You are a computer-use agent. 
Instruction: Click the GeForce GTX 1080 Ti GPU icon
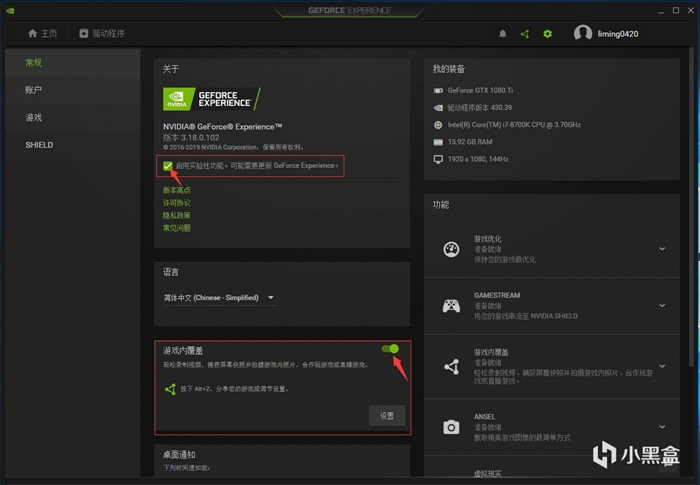coord(438,91)
